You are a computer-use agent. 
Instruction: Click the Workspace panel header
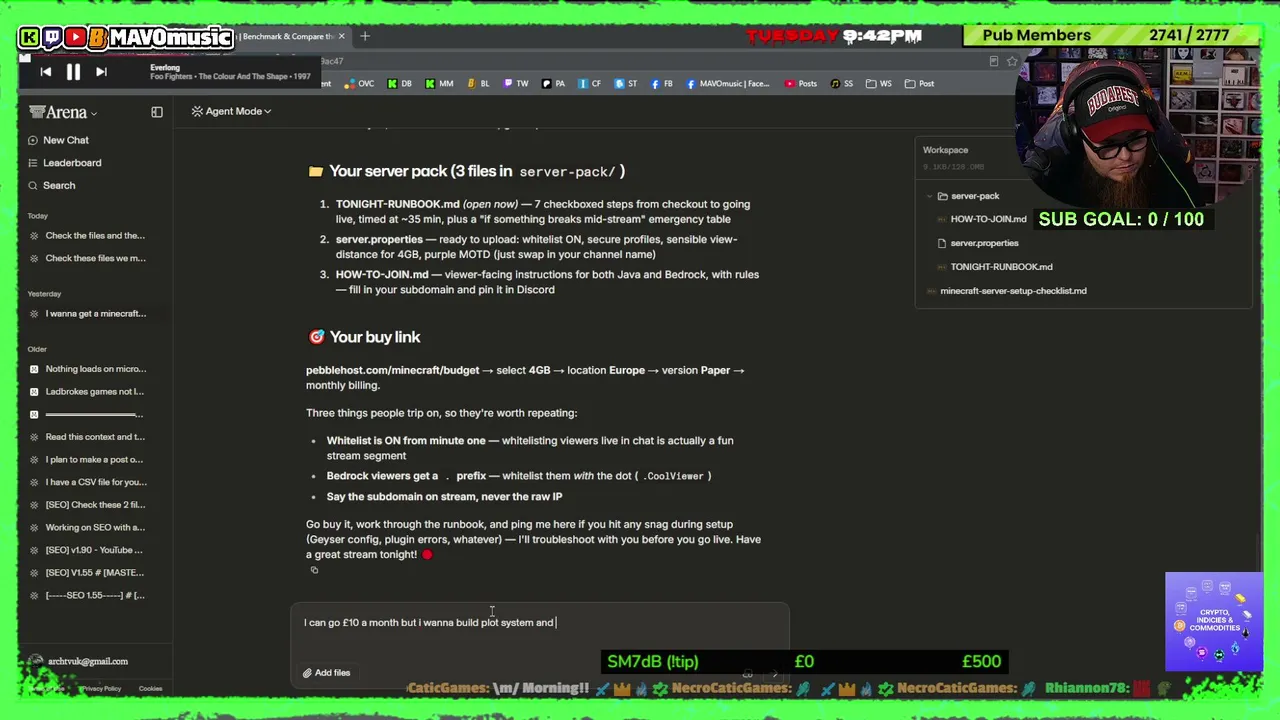click(x=945, y=150)
